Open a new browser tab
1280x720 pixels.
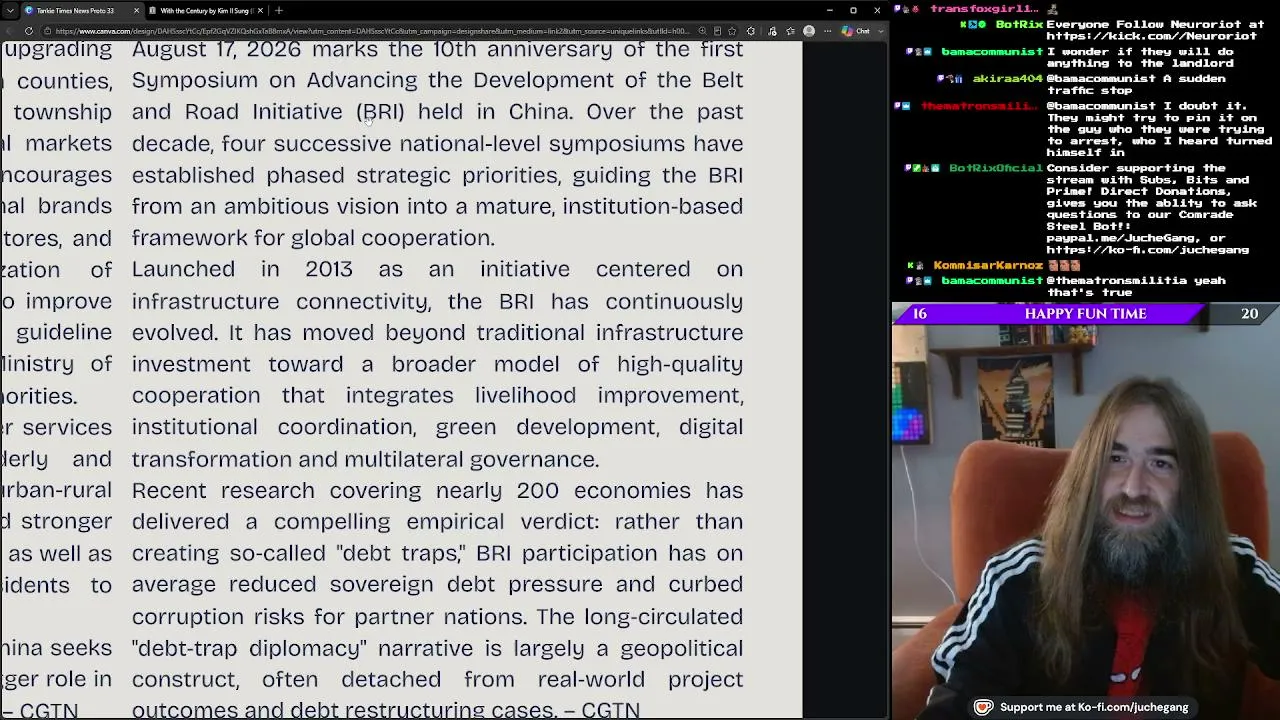point(279,10)
